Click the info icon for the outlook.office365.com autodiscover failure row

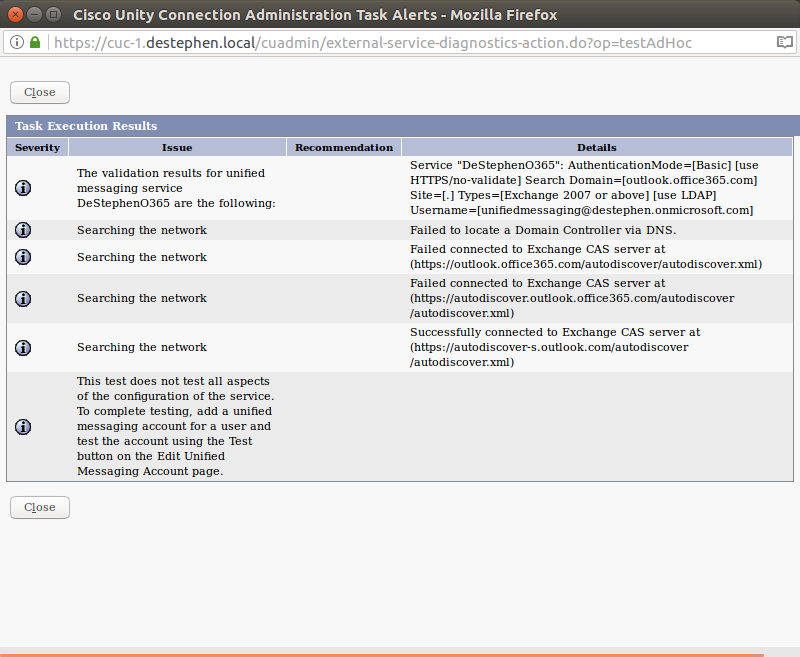pyautogui.click(x=23, y=257)
